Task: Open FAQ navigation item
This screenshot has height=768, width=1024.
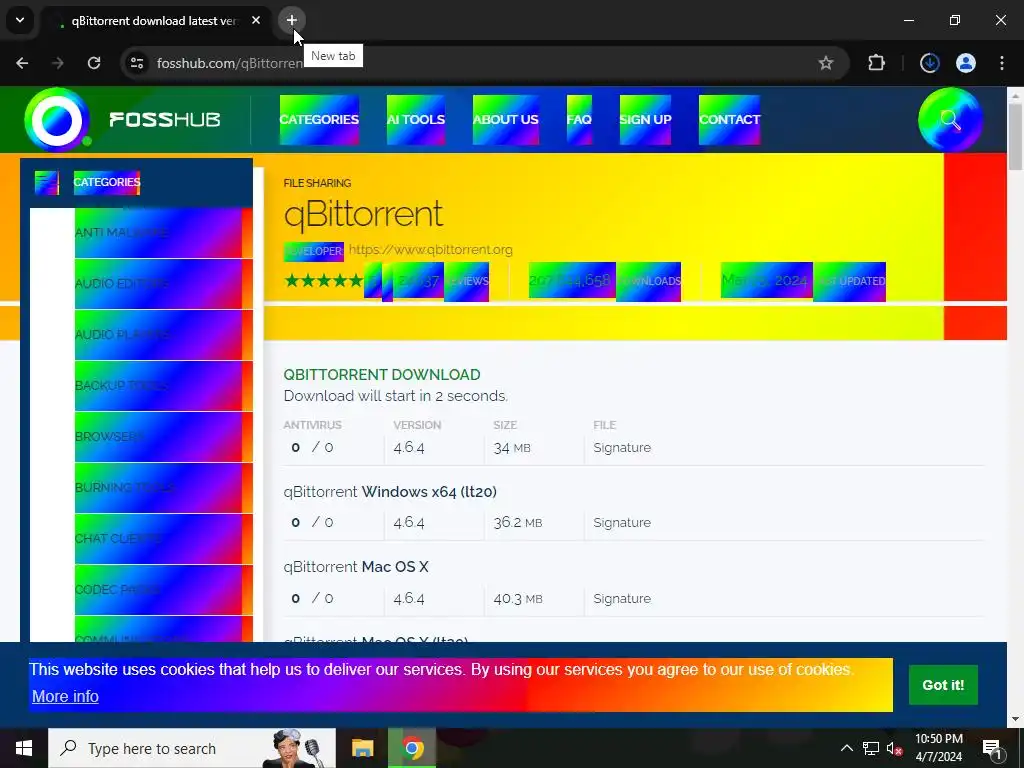Action: pos(579,120)
